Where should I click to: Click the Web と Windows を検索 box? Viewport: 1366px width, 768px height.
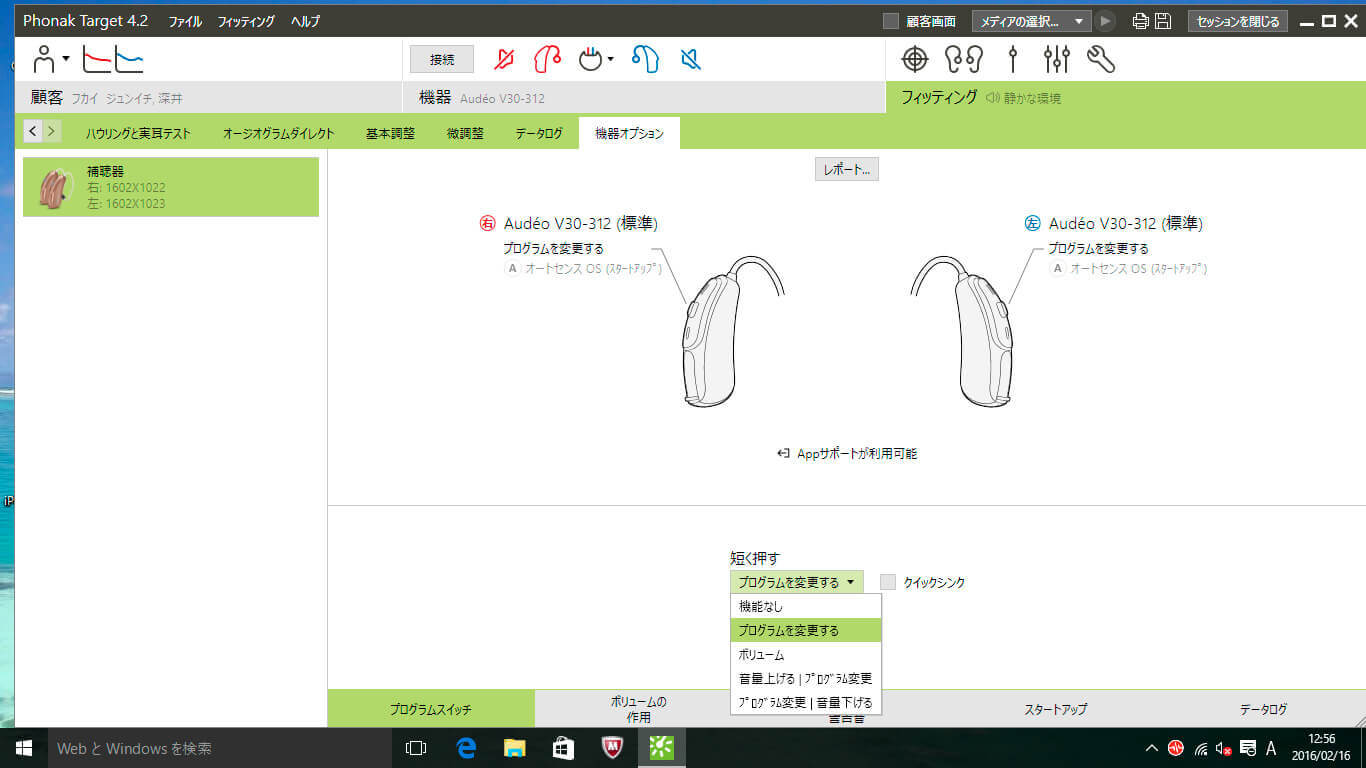pyautogui.click(x=218, y=748)
